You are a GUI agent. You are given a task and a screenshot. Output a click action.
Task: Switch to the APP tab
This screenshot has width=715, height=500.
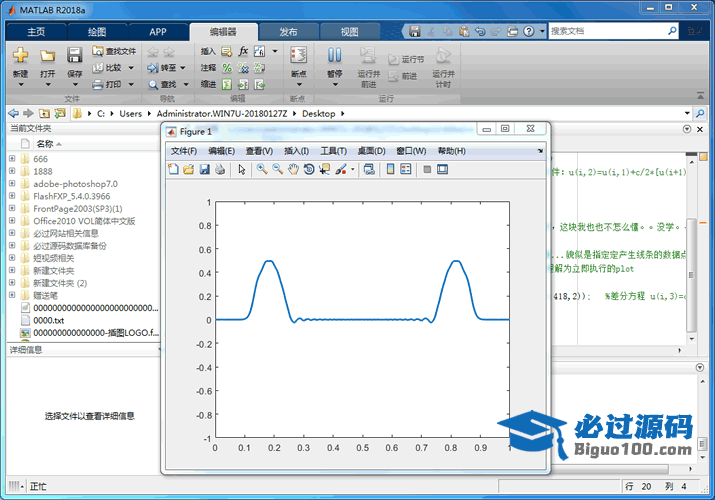coord(158,32)
